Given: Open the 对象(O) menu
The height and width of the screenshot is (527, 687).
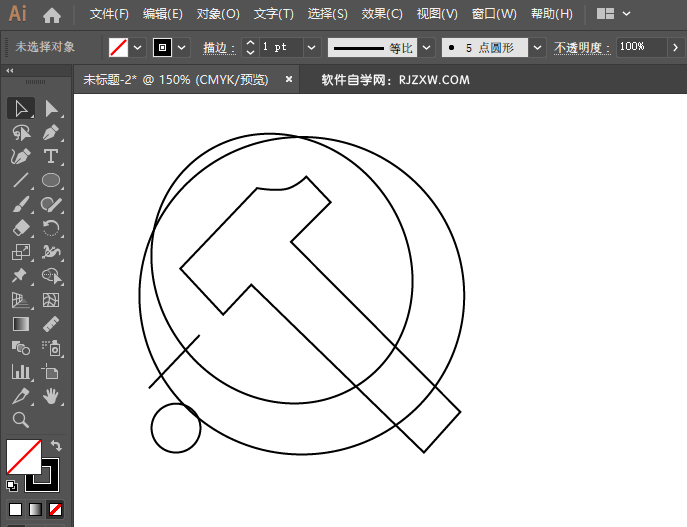Looking at the screenshot, I should click(218, 14).
